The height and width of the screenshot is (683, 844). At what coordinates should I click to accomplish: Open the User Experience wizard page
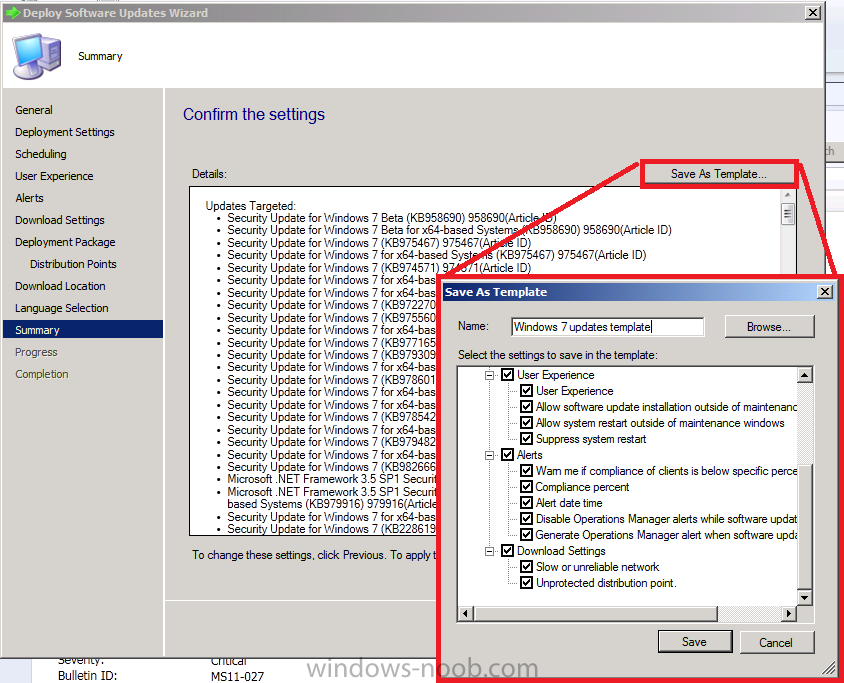[x=54, y=176]
